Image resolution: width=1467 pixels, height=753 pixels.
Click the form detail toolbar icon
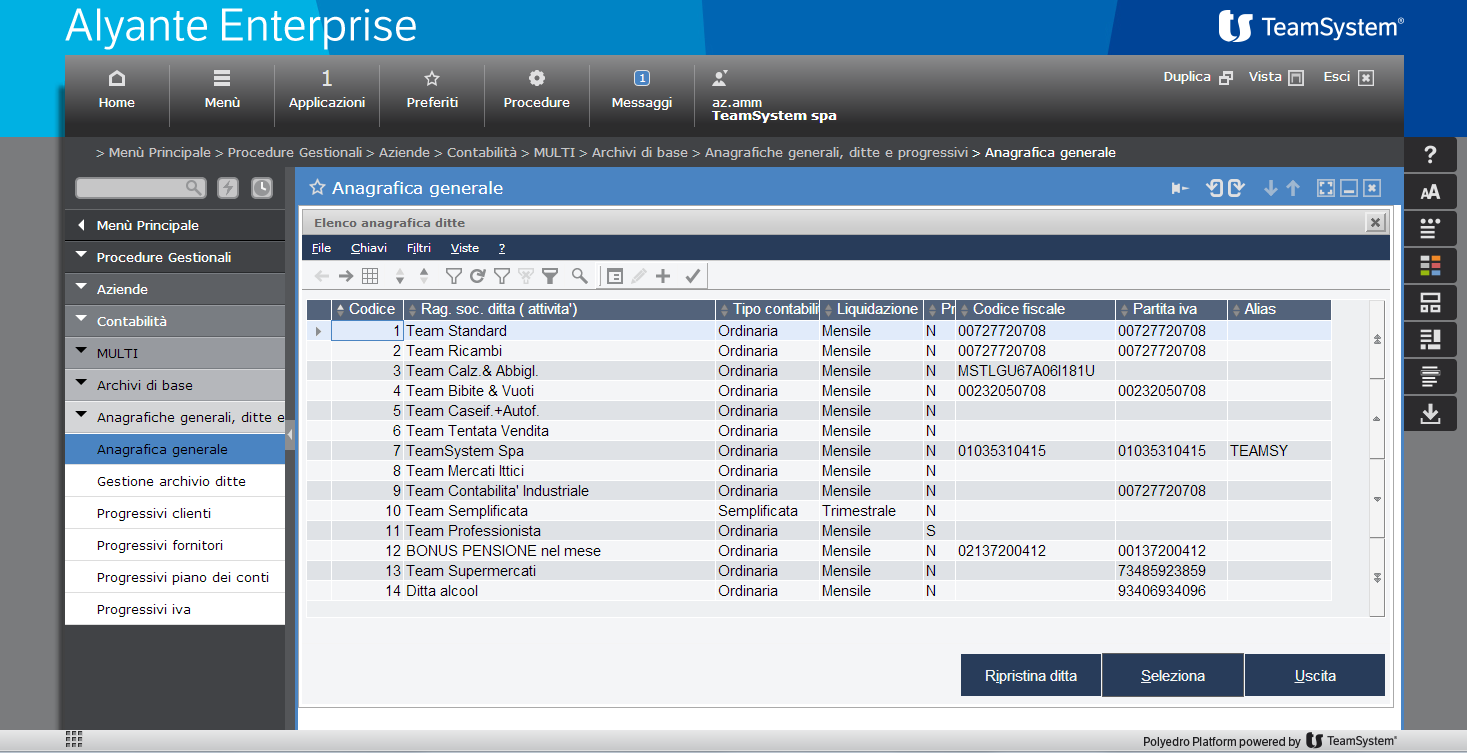pyautogui.click(x=615, y=276)
